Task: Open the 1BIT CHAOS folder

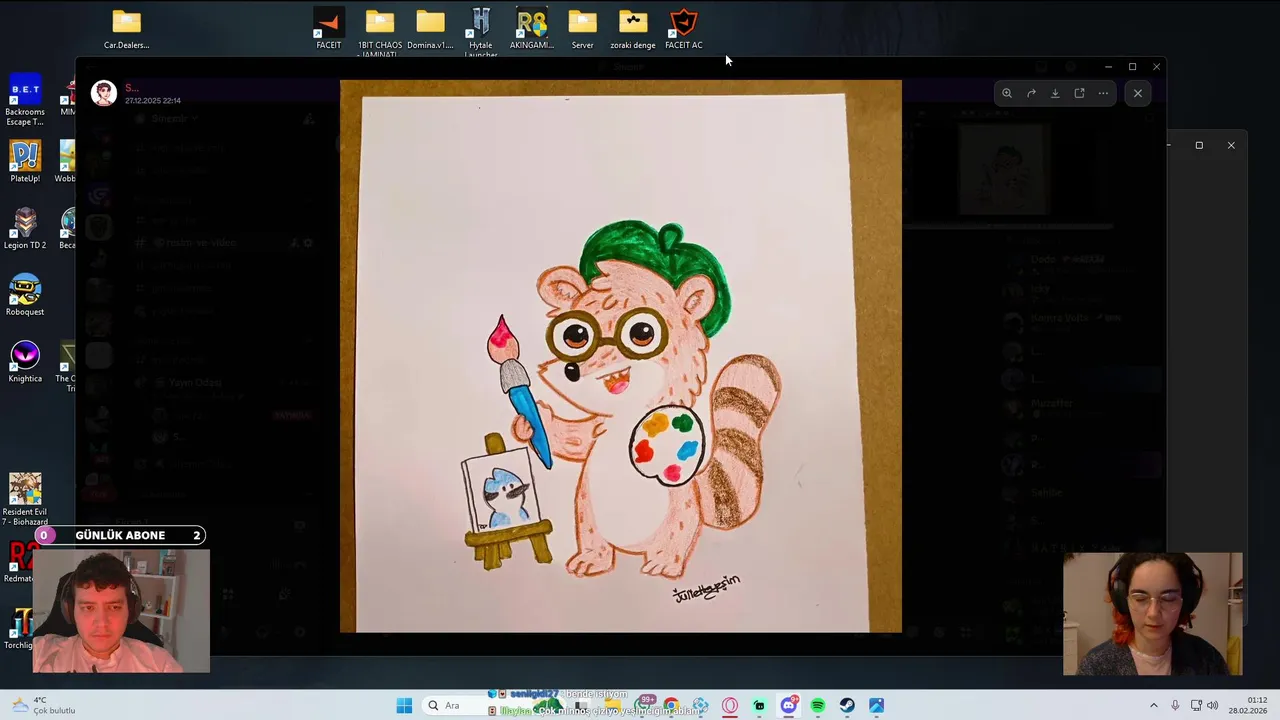Action: [379, 32]
